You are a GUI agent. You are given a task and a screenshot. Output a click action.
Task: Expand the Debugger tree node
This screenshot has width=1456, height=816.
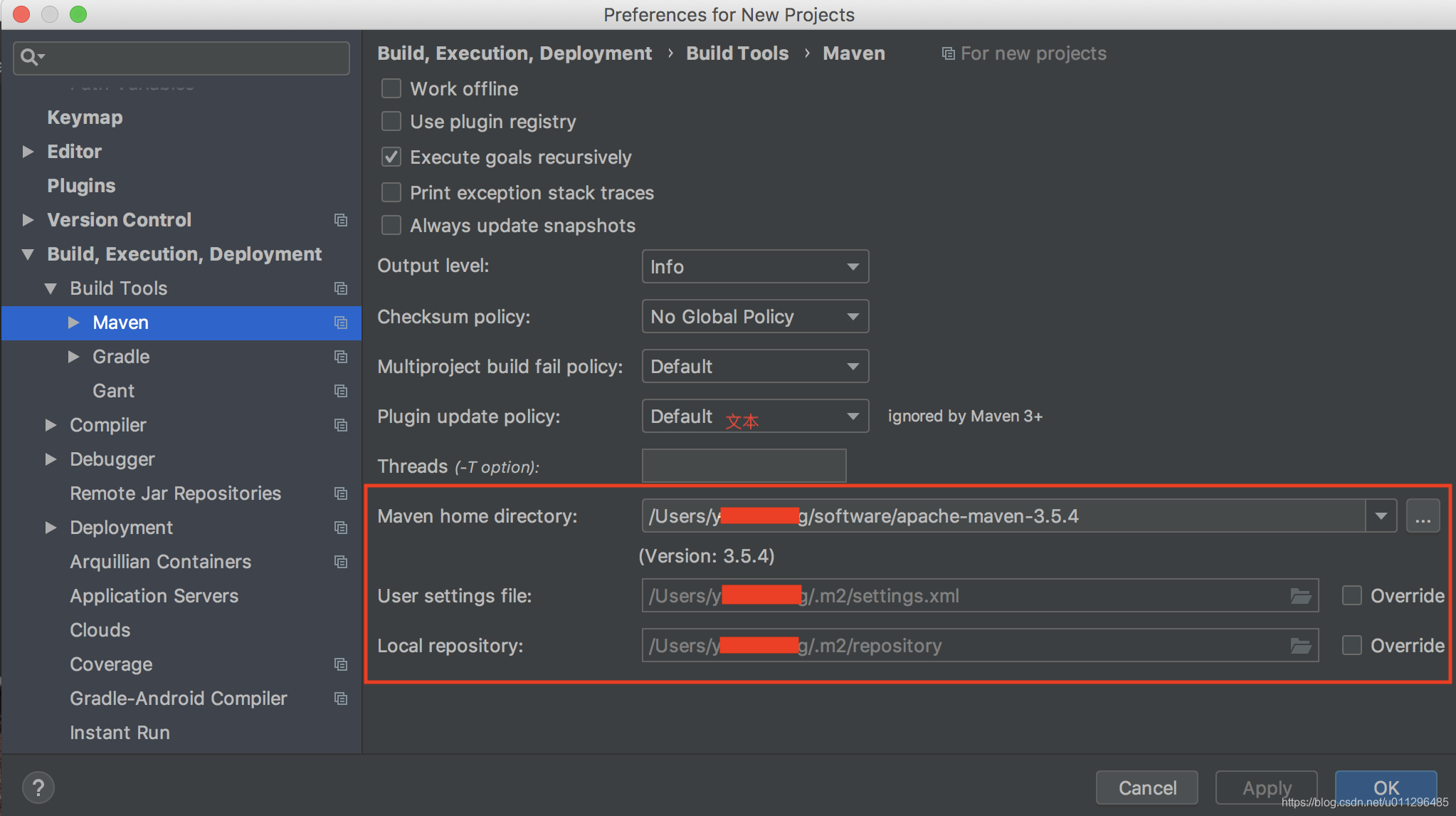tap(51, 459)
